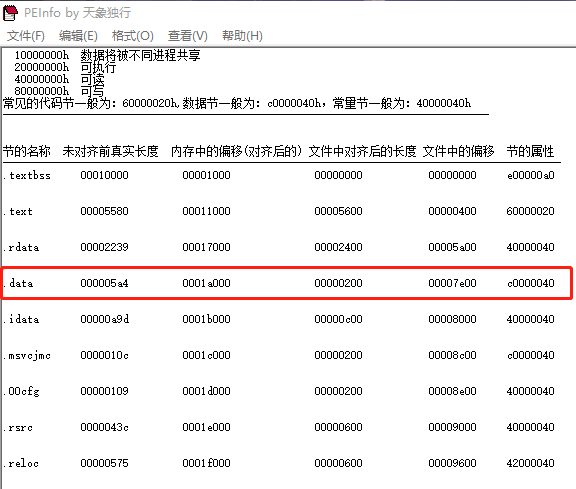Click attribute 60000020 of .text
576x489 pixels.
(530, 211)
